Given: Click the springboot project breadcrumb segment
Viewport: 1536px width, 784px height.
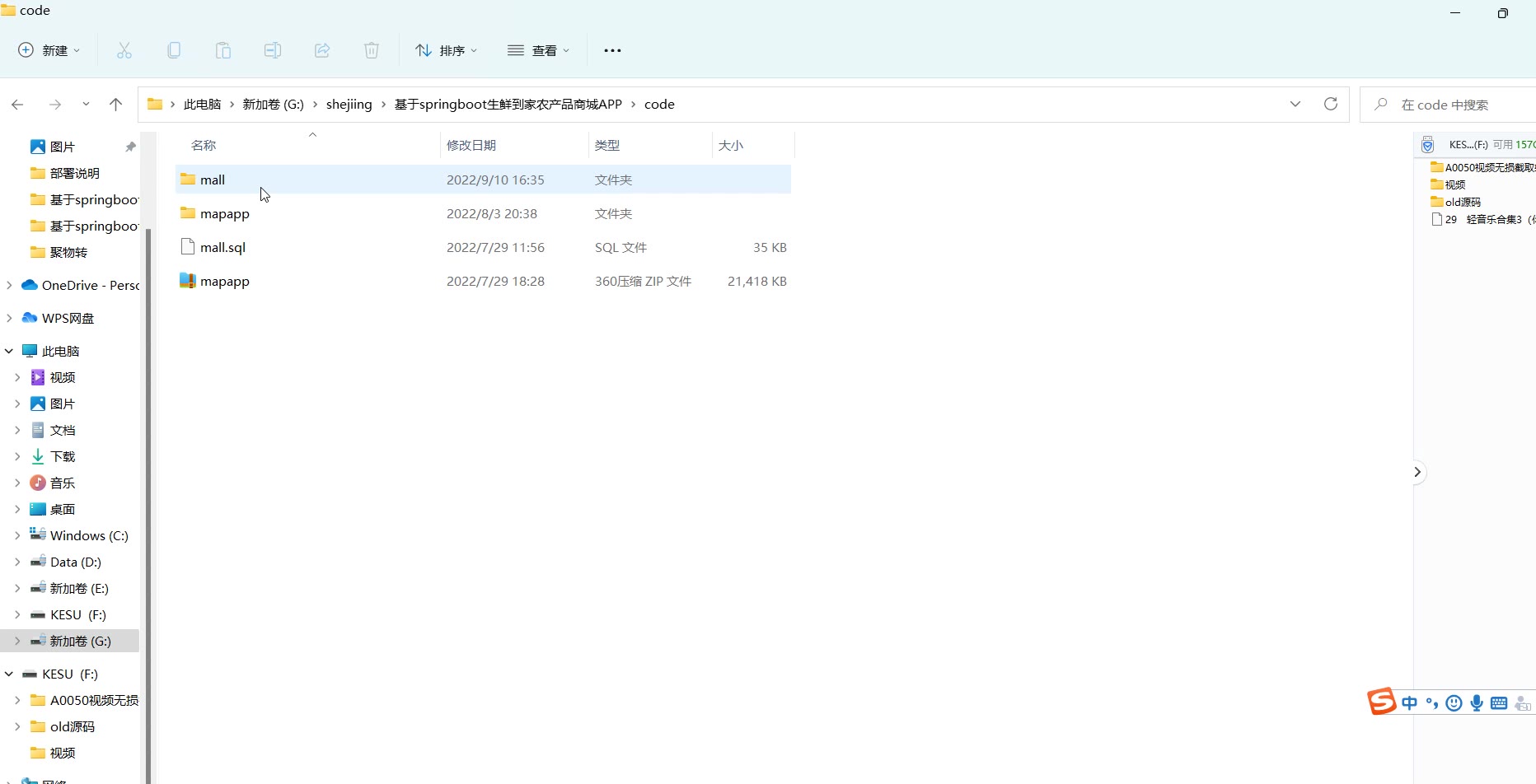Looking at the screenshot, I should tap(508, 105).
